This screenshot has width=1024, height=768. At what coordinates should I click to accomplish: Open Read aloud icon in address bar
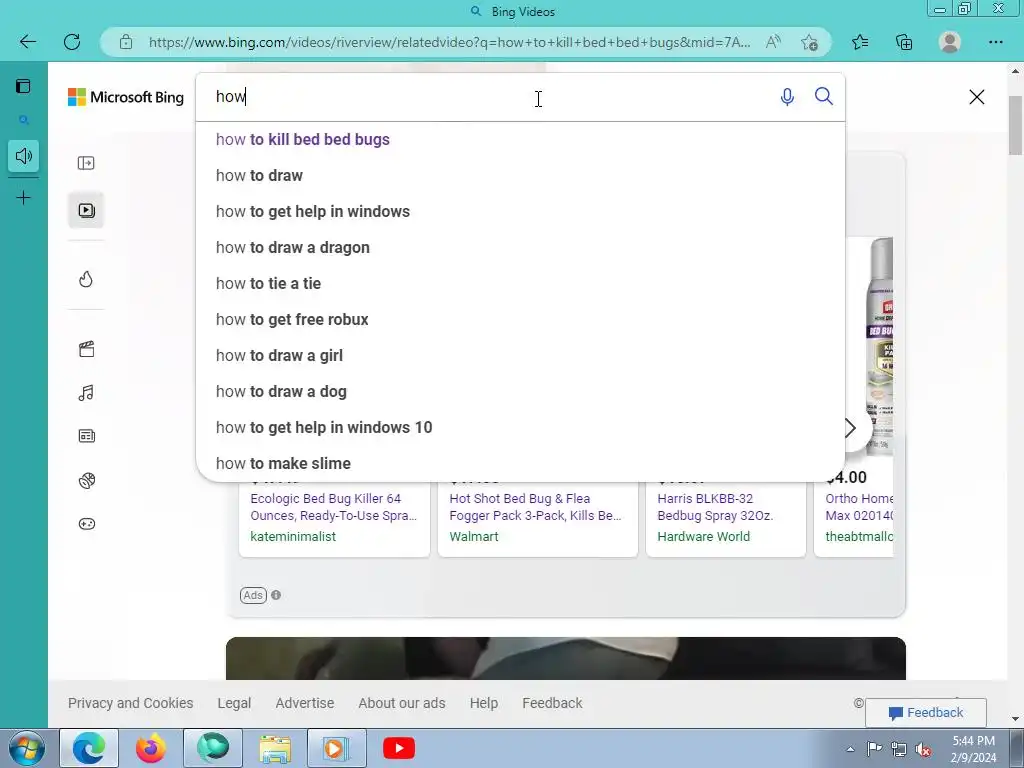pyautogui.click(x=773, y=42)
